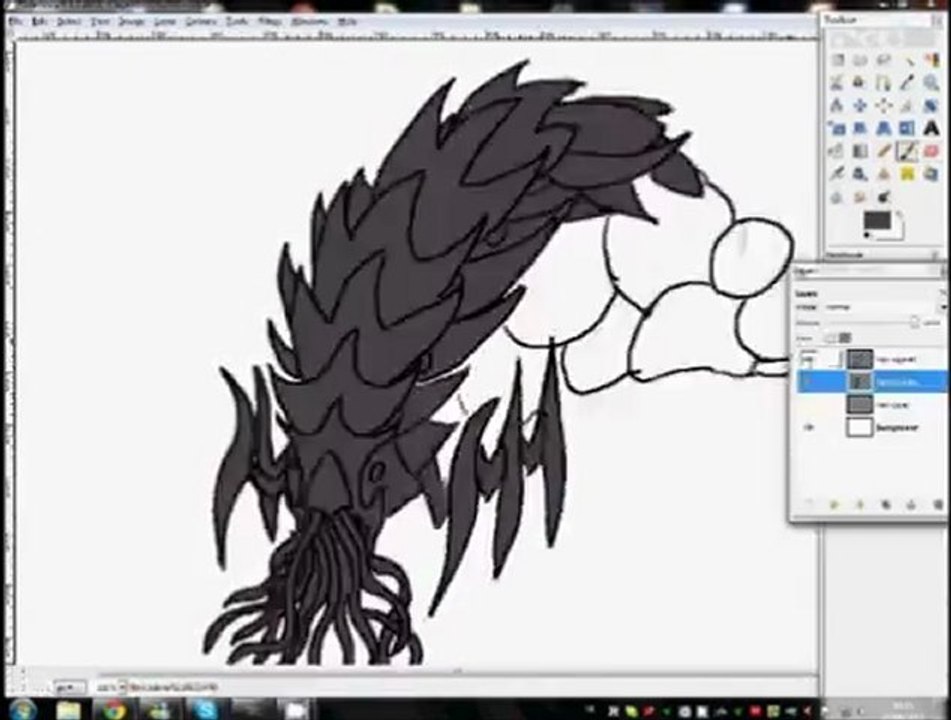Raise the layer with the up arrow
The image size is (951, 720).
835,505
